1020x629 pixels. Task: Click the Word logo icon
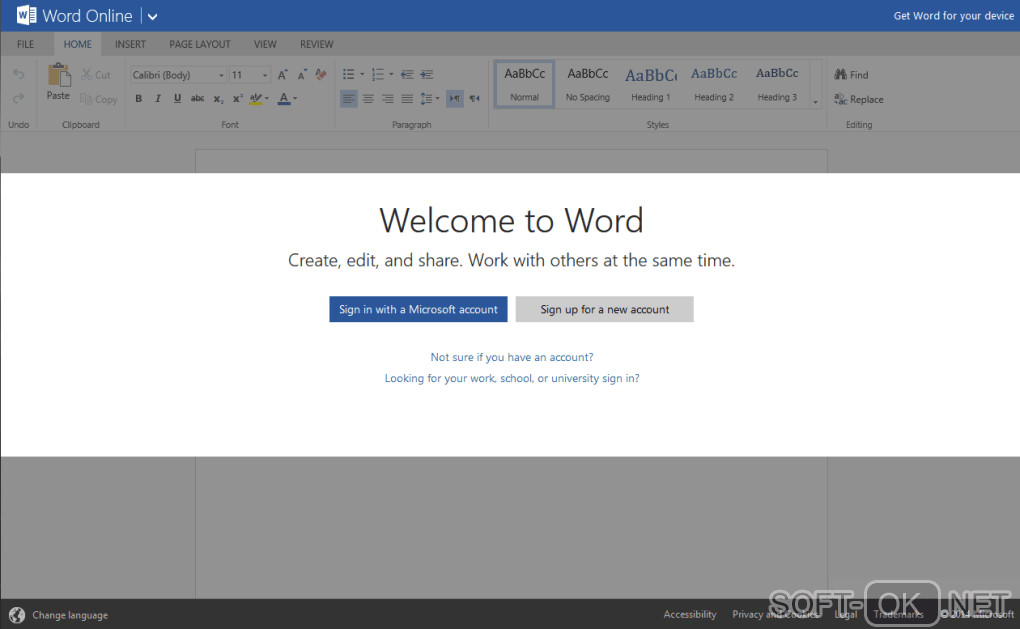click(x=25, y=15)
